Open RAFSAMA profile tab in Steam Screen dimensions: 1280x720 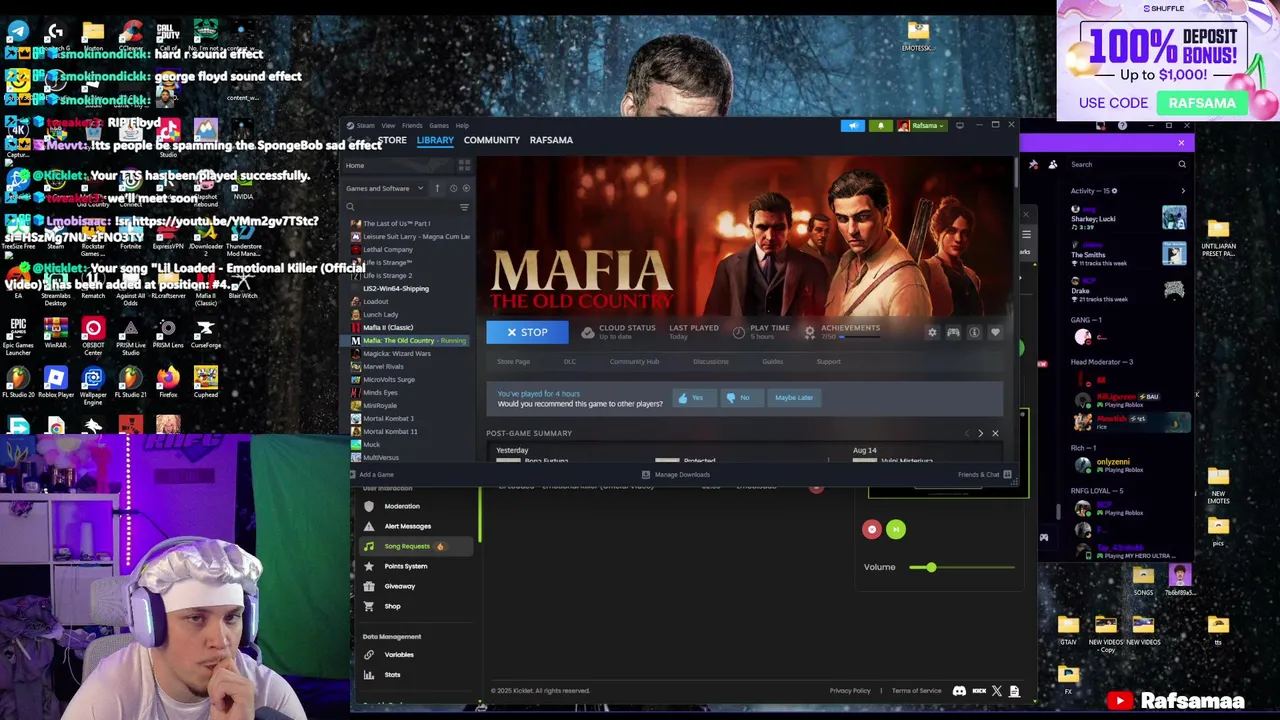[551, 140]
